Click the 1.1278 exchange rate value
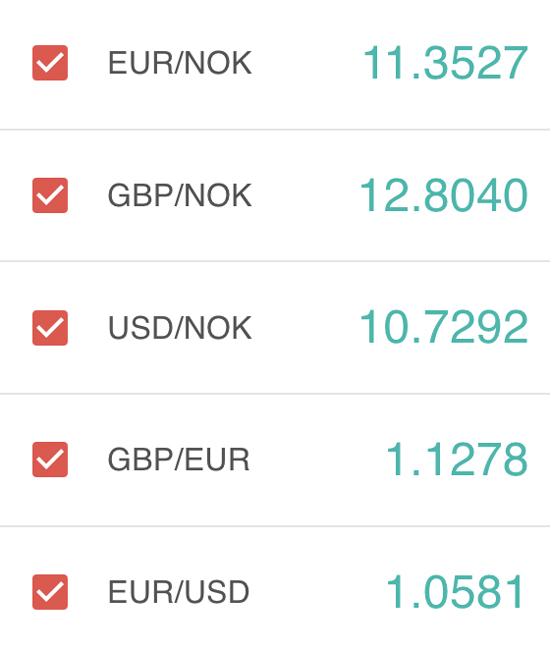 pos(457,459)
